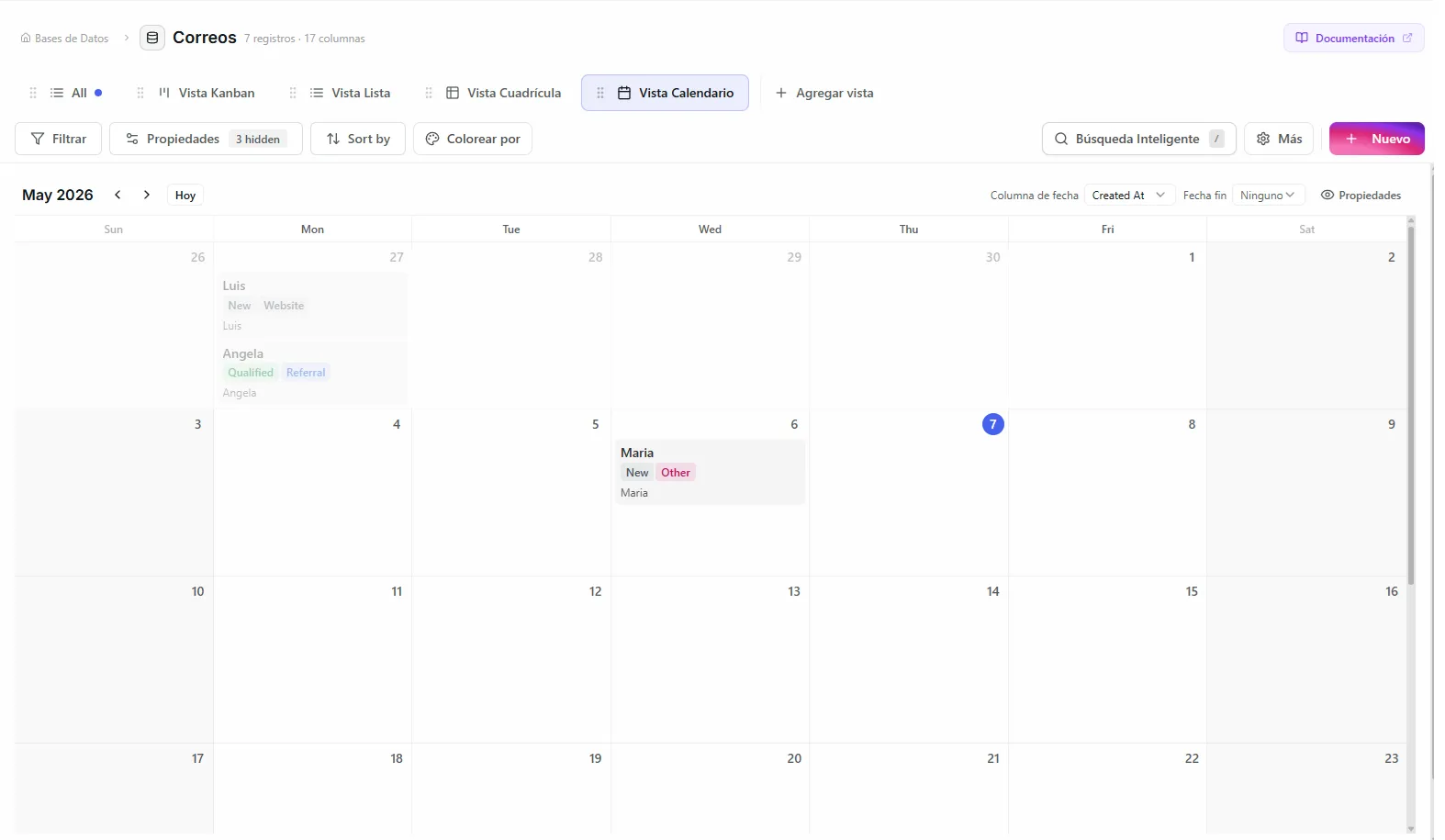Open Vista Kanban tab
This screenshot has width=1445, height=840.
[x=207, y=93]
